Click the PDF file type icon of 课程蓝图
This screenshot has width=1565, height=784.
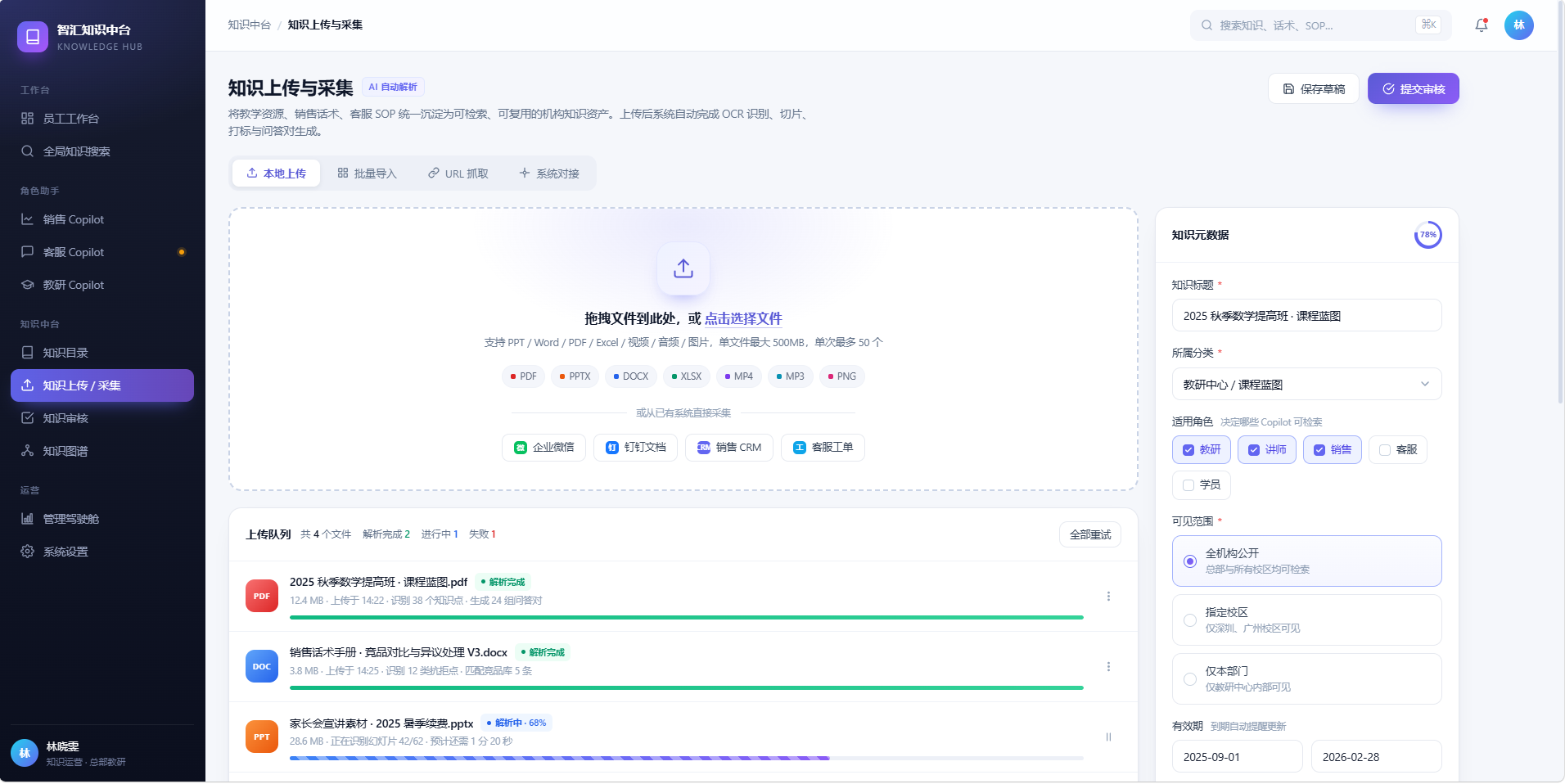point(262,596)
